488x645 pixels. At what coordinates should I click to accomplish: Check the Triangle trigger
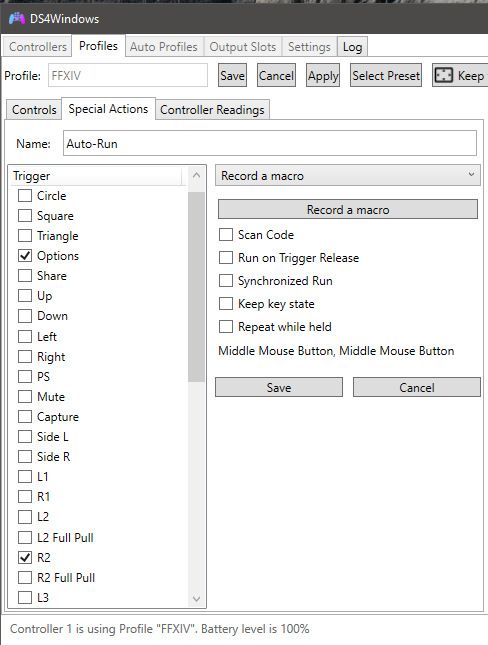coord(25,236)
